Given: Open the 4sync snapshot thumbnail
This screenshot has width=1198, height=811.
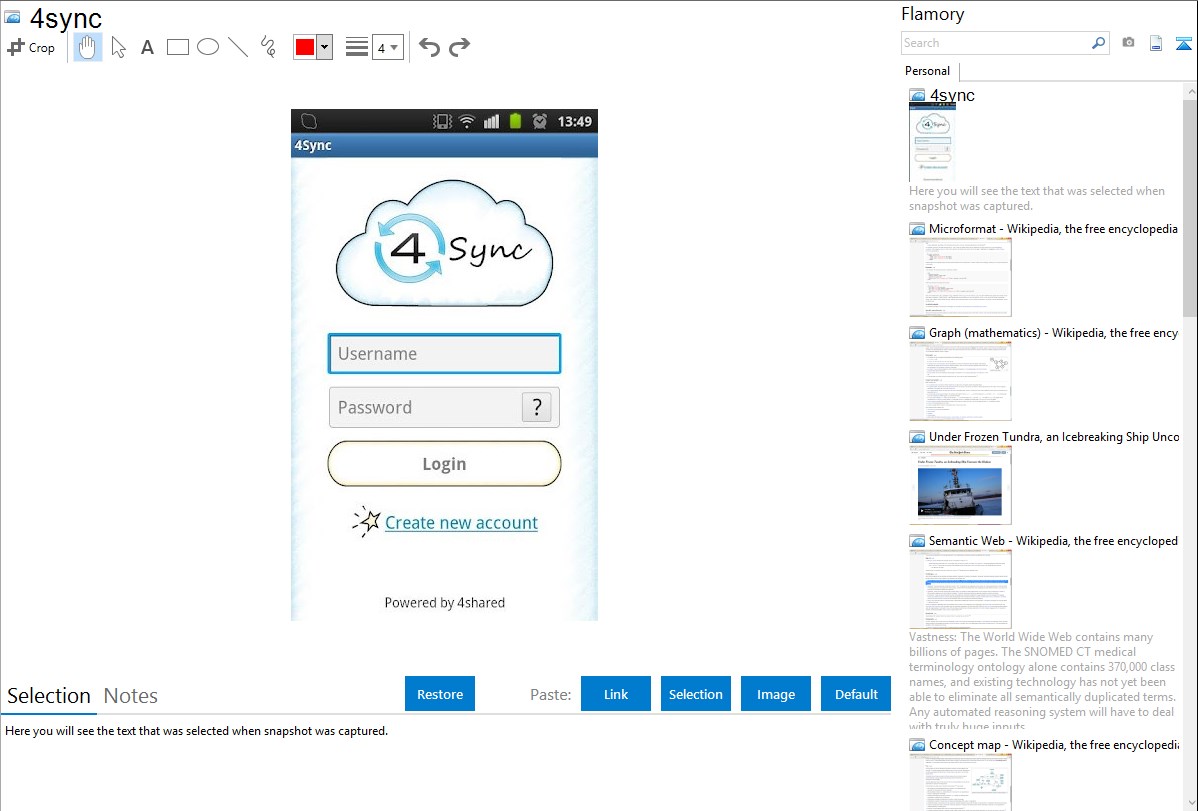Looking at the screenshot, I should (x=932, y=143).
